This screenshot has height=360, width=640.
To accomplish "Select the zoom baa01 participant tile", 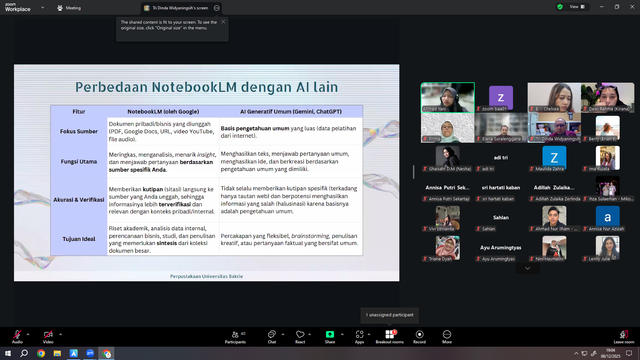I will click(x=501, y=98).
